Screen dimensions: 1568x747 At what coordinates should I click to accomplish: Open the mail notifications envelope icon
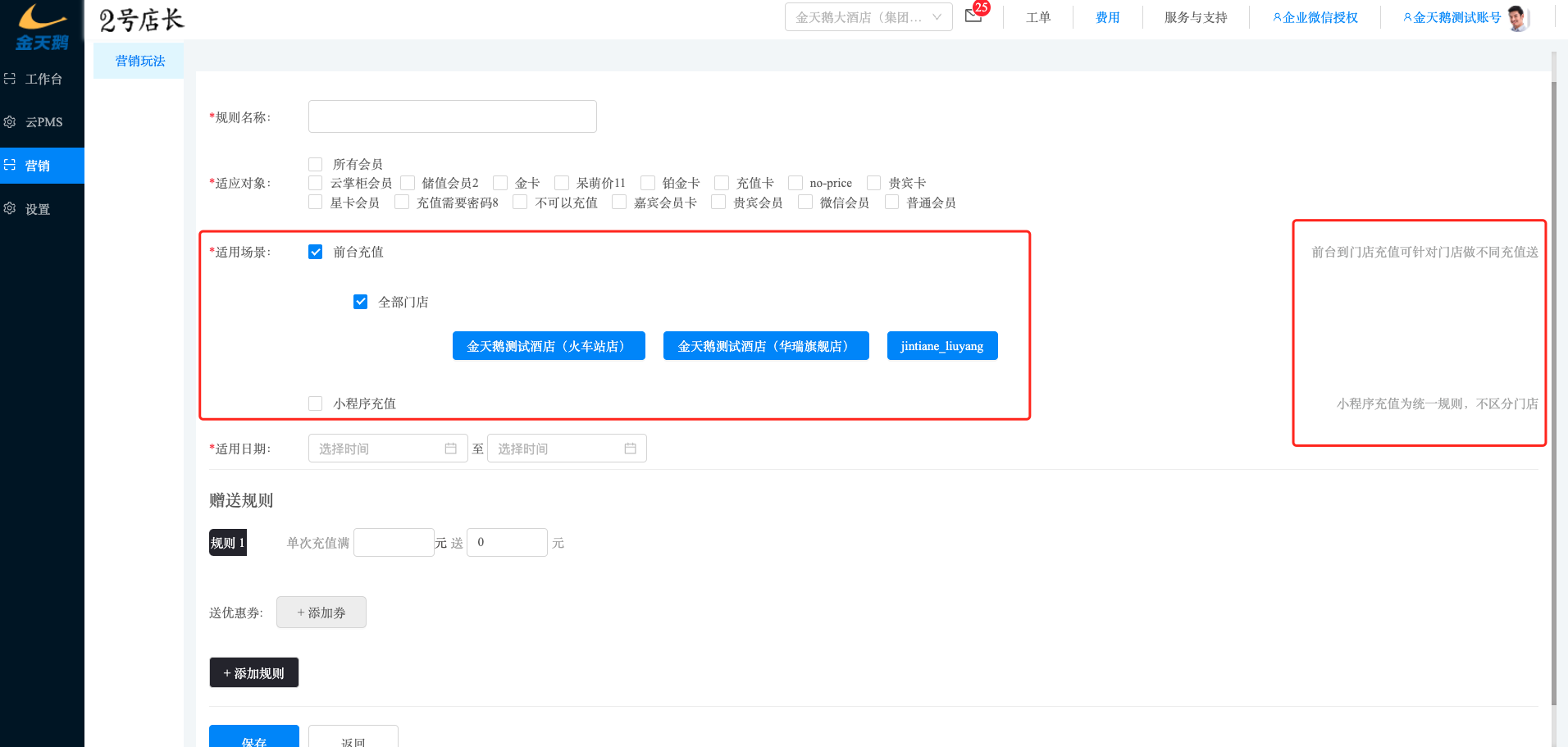[x=973, y=16]
